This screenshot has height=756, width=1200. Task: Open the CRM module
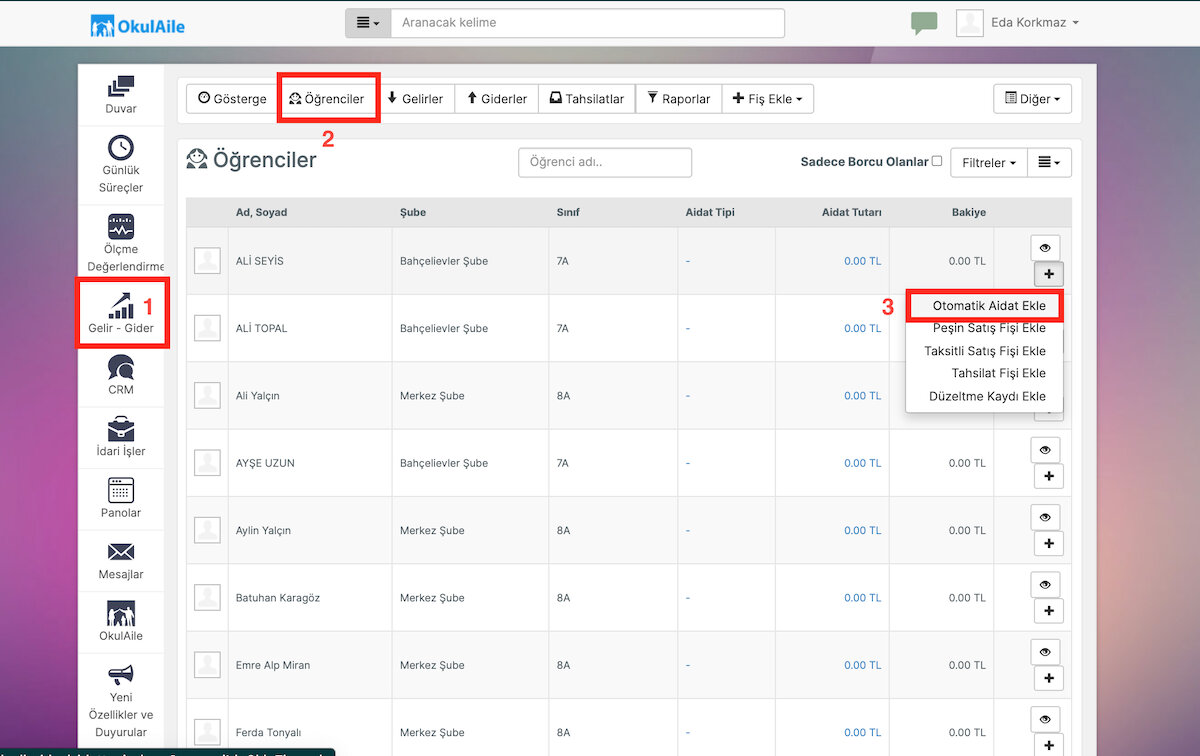tap(121, 375)
